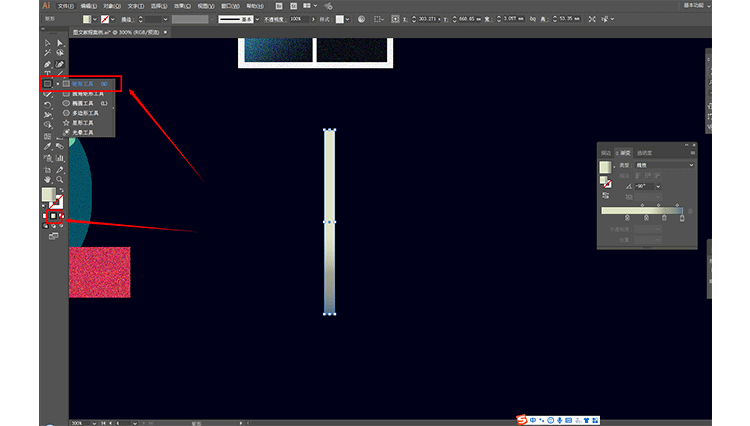Image resolution: width=750 pixels, height=426 pixels.
Task: Click the pink textured rectangle on canvas
Action: [x=99, y=272]
